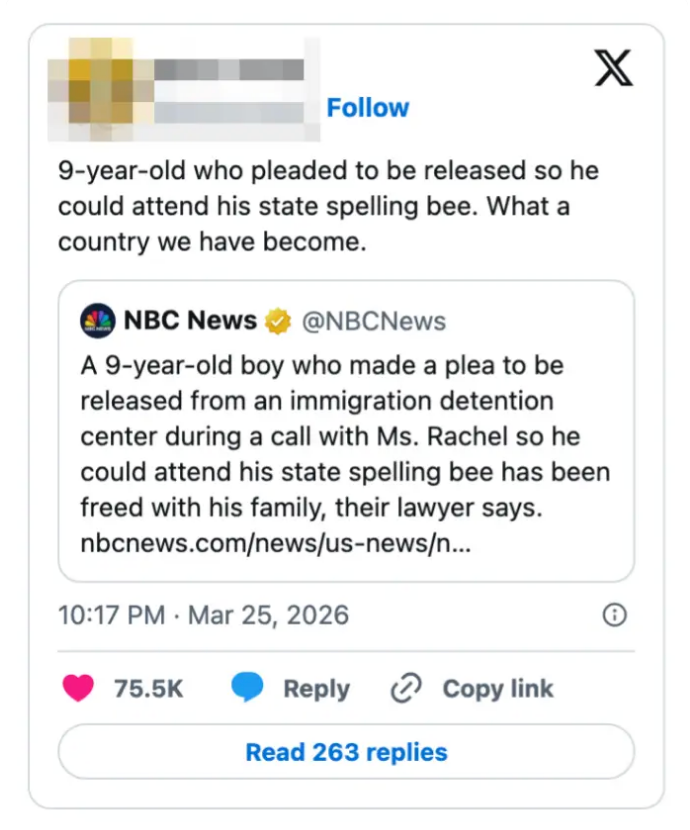Click the 75.5K likes count
The width and height of the screenshot is (690, 830).
148,689
